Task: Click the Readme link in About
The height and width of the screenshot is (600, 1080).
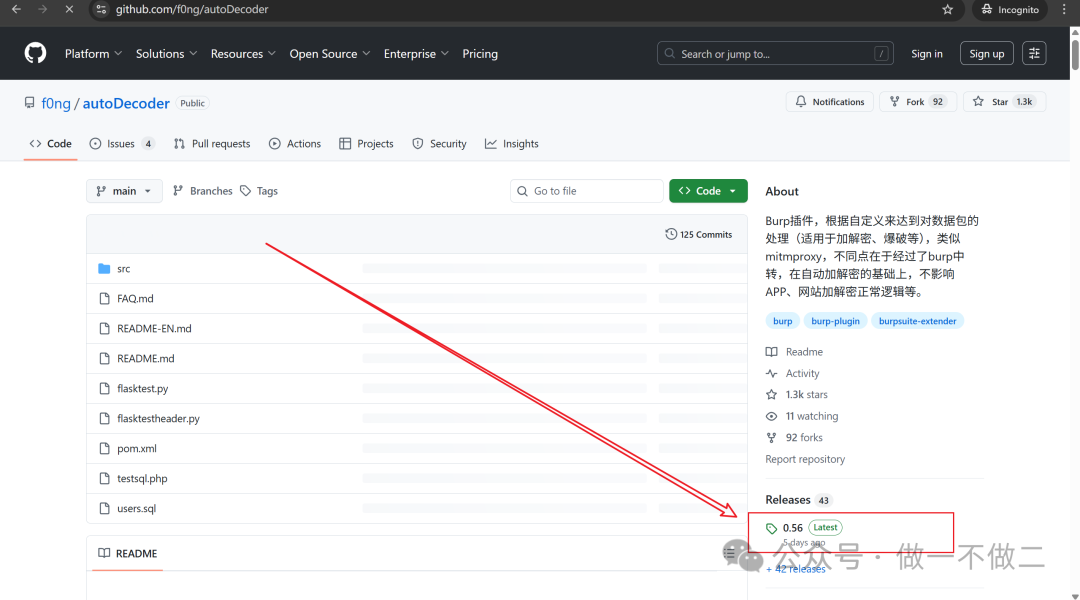Action: 794,351
